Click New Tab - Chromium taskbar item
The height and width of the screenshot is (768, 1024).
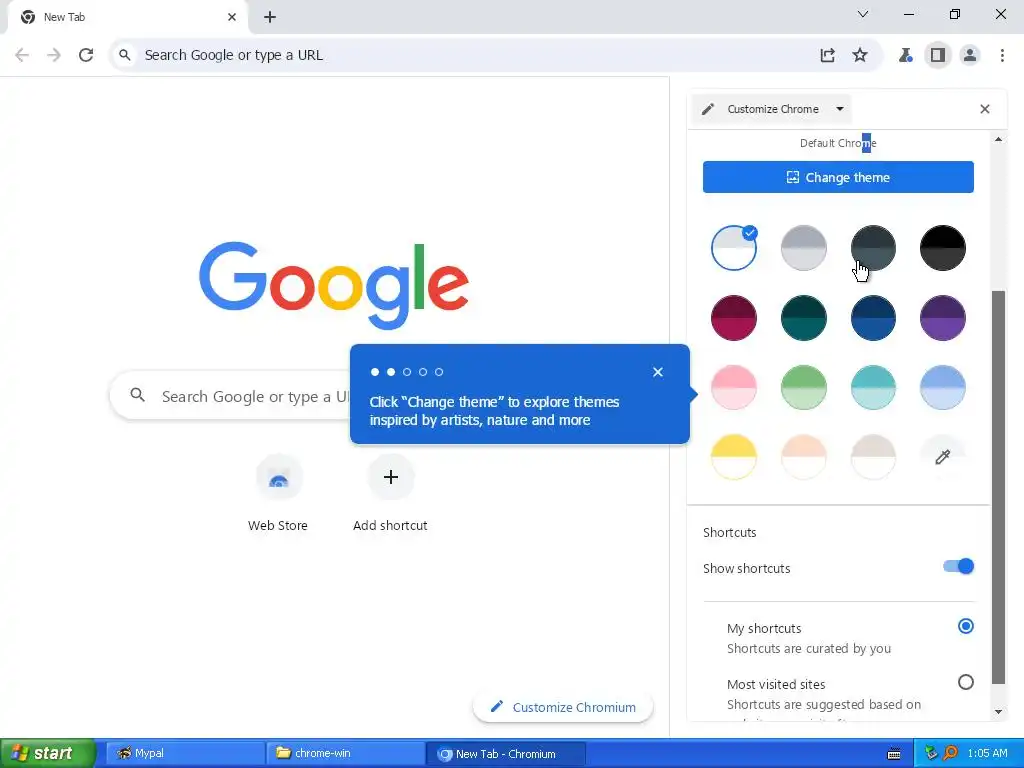[506, 753]
